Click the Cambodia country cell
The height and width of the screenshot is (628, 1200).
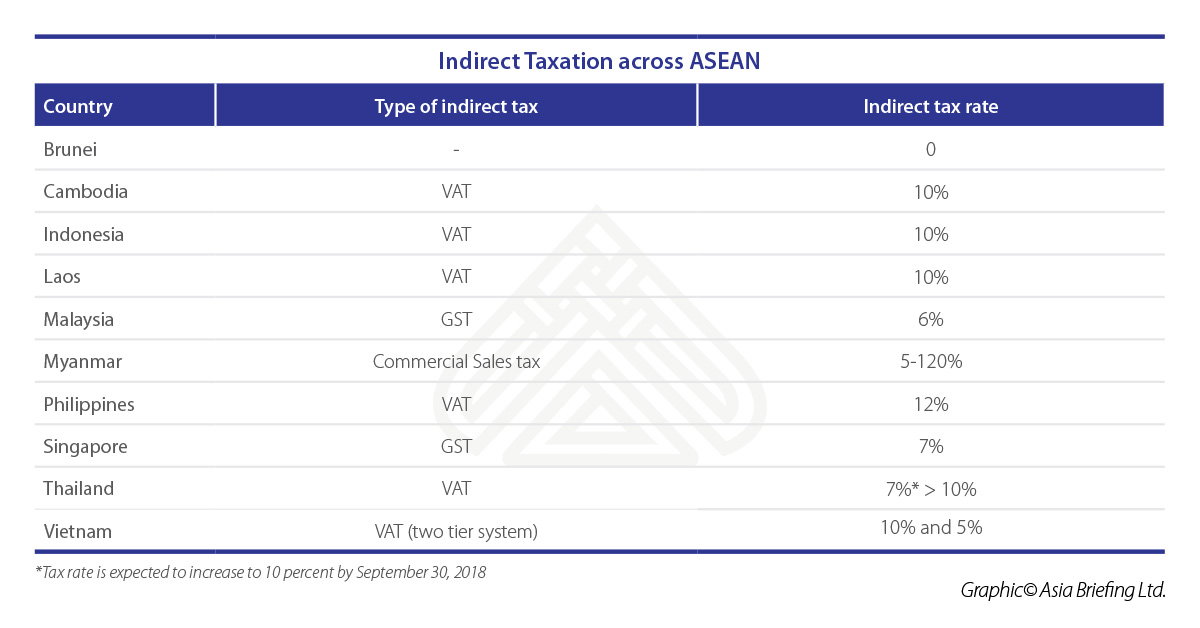[x=86, y=191]
